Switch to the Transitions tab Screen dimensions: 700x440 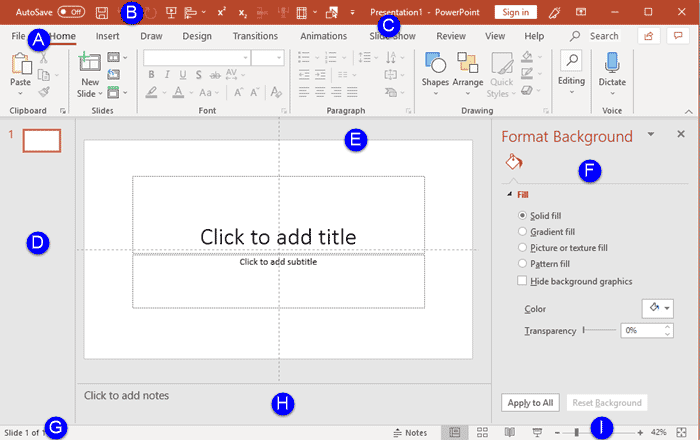pyautogui.click(x=255, y=36)
